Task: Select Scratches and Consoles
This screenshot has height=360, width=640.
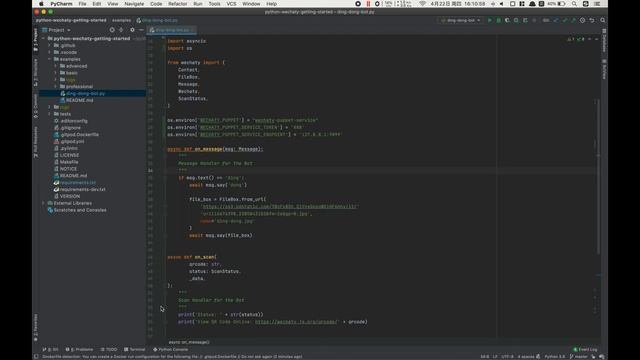Action: pyautogui.click(x=80, y=210)
